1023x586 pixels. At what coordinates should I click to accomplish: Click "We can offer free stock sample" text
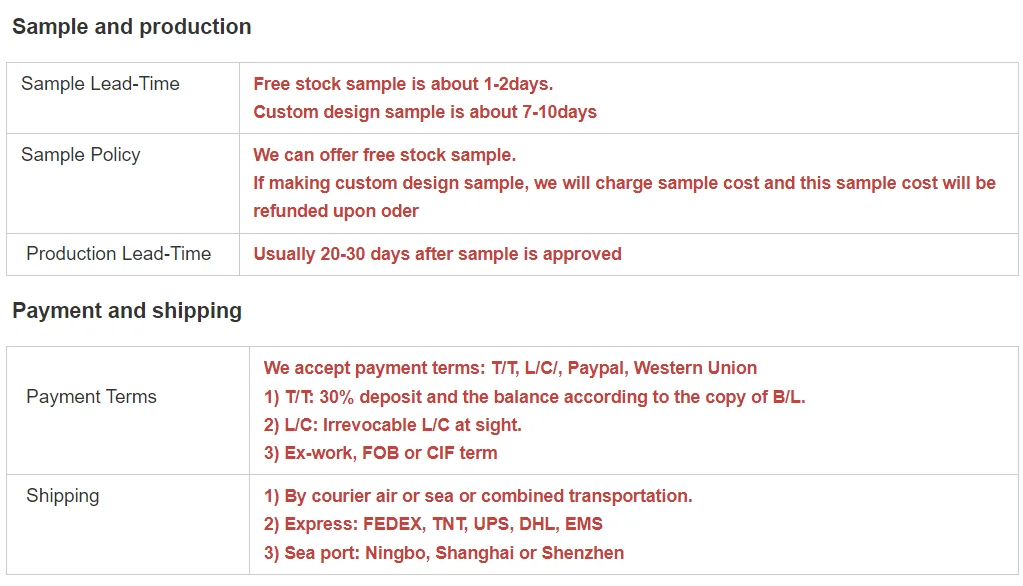[384, 155]
